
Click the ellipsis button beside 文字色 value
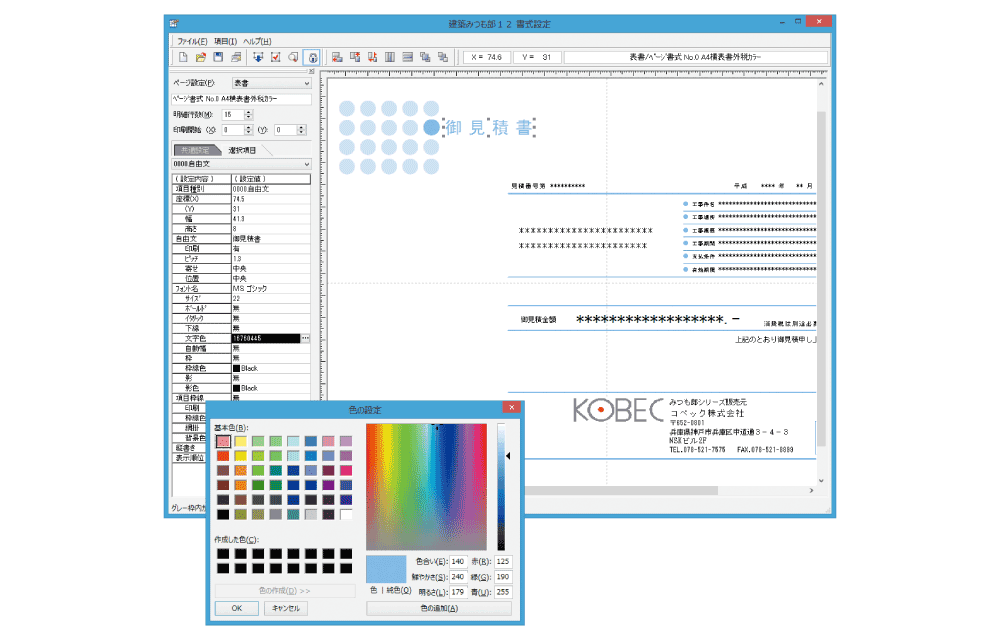(x=305, y=338)
